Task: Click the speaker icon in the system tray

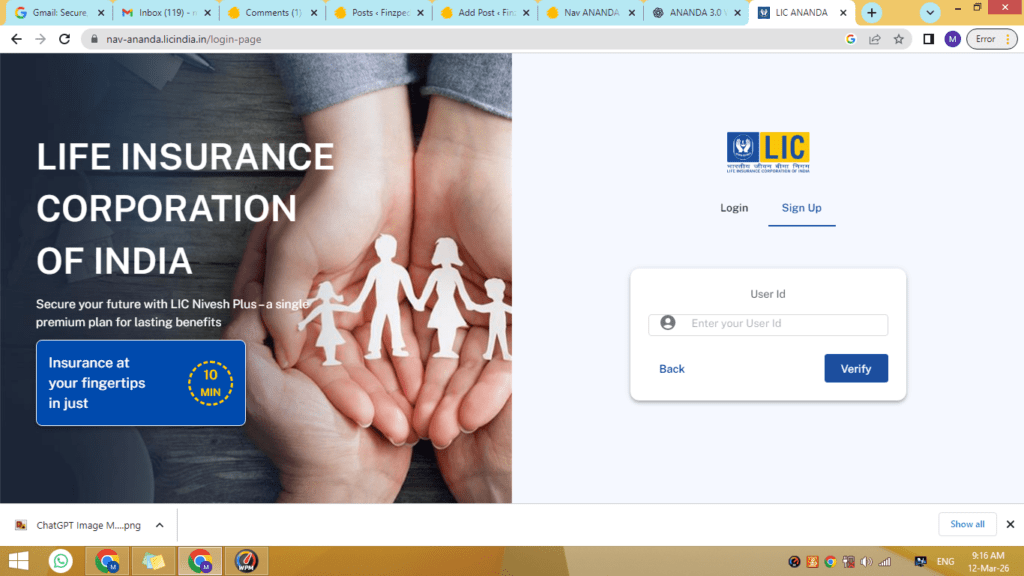Action: coord(864,561)
